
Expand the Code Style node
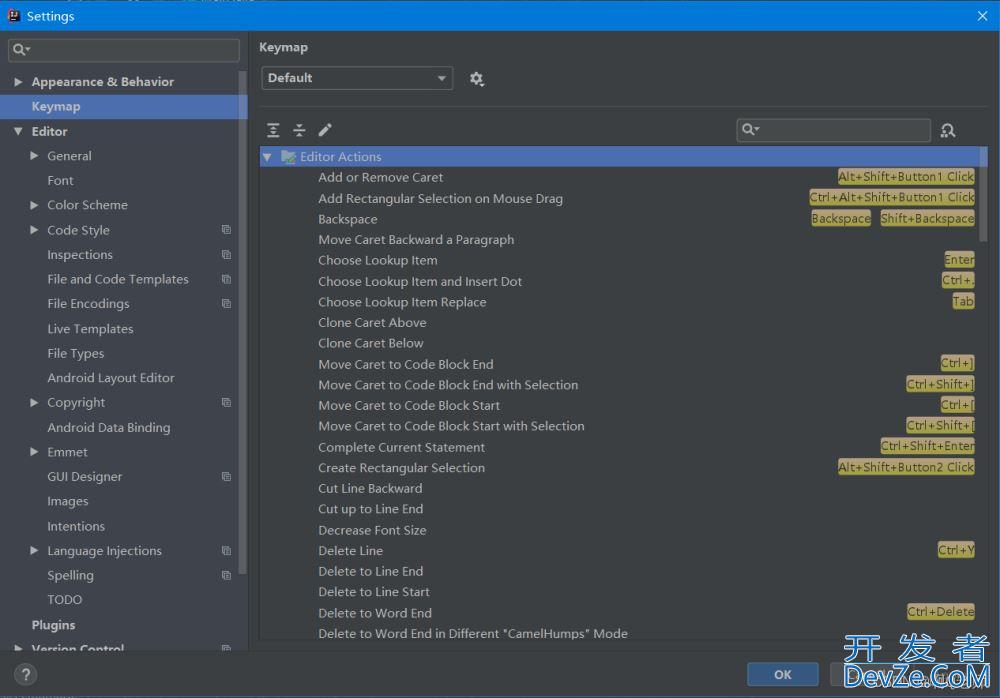34,229
